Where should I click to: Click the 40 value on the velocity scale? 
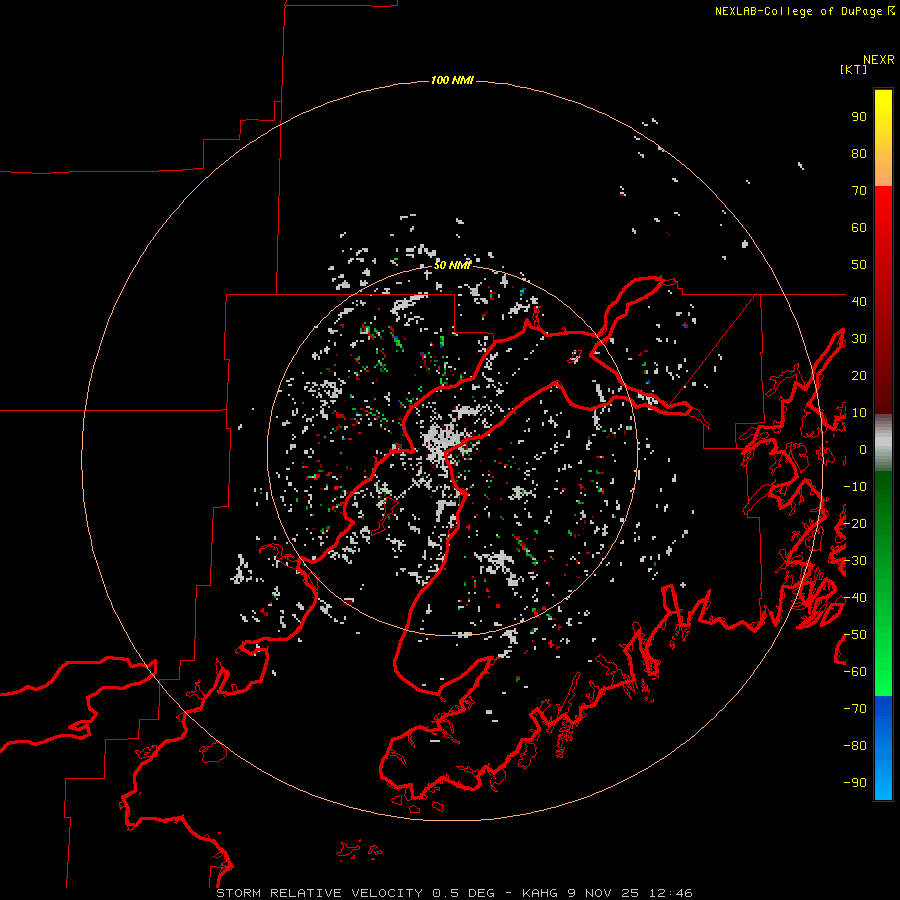coord(859,301)
